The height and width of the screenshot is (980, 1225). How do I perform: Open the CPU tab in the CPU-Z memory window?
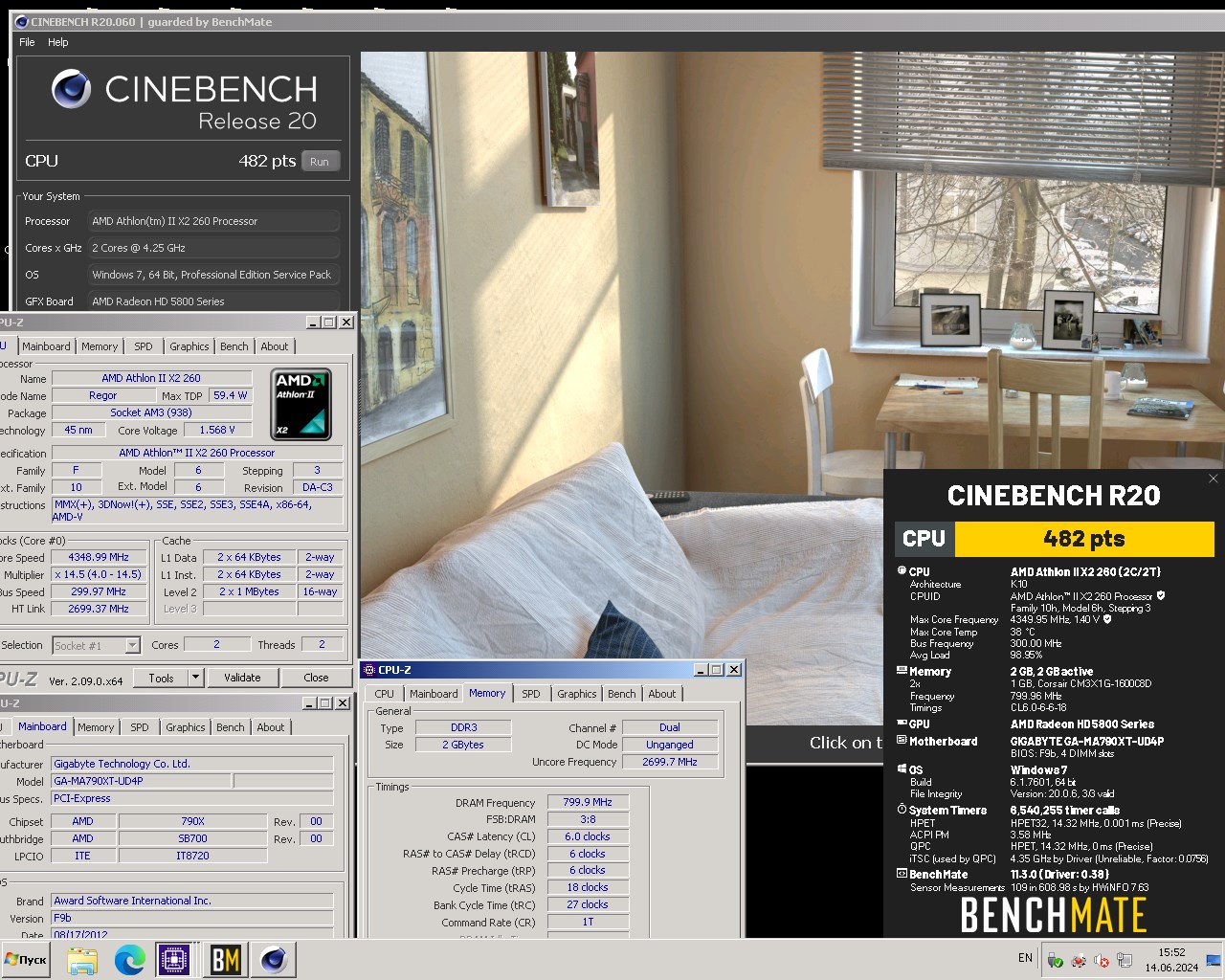(385, 694)
